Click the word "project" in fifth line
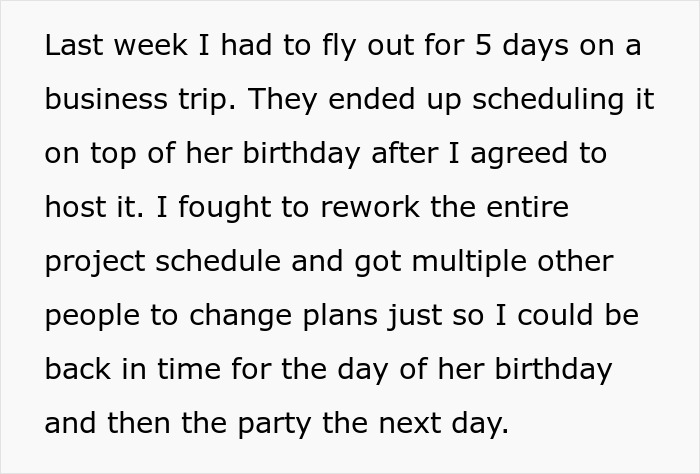This screenshot has width=700, height=474. 95,261
